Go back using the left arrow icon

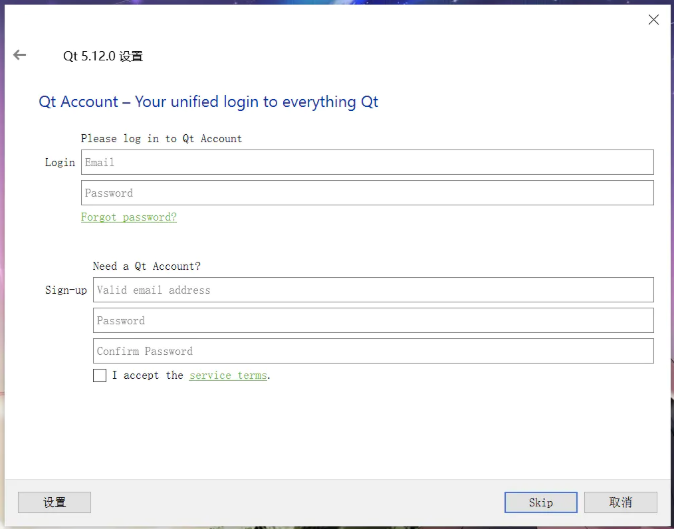pyautogui.click(x=19, y=55)
